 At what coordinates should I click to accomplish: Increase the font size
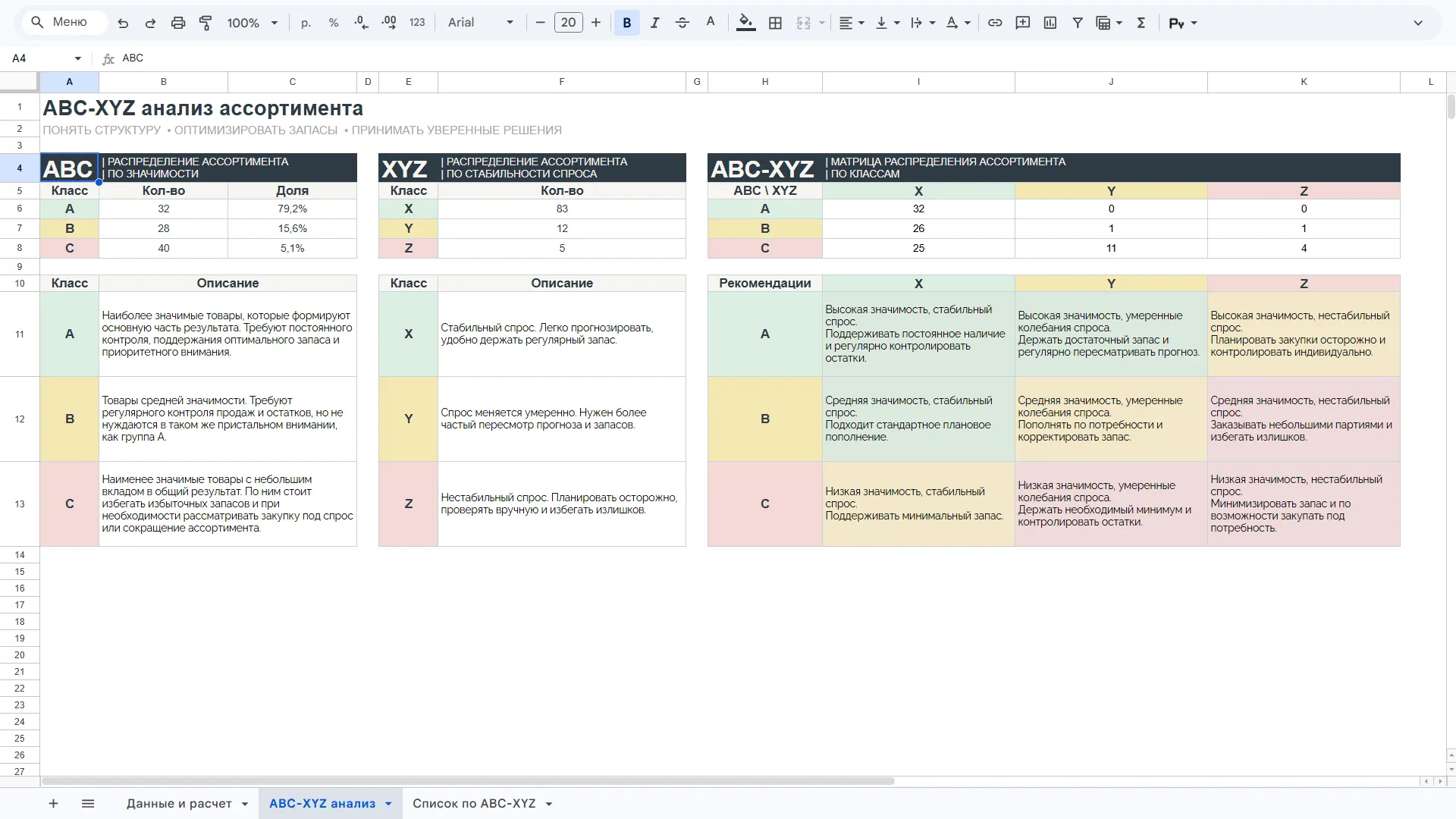pos(596,23)
